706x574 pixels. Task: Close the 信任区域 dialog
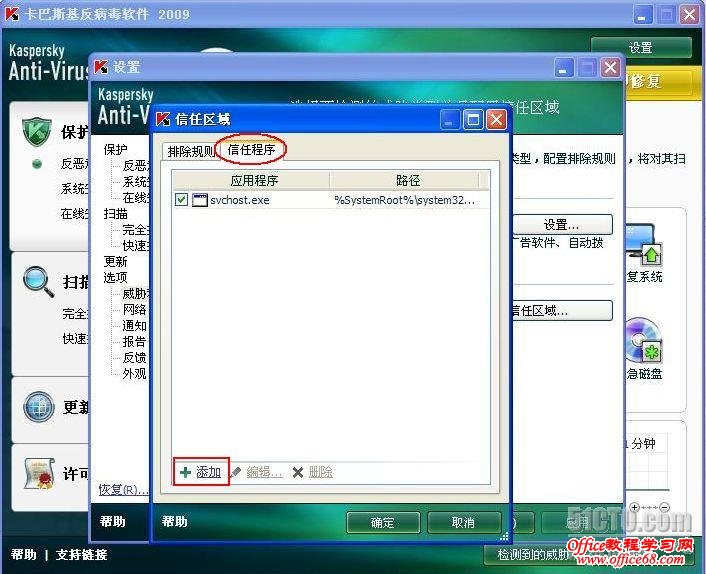[x=496, y=120]
